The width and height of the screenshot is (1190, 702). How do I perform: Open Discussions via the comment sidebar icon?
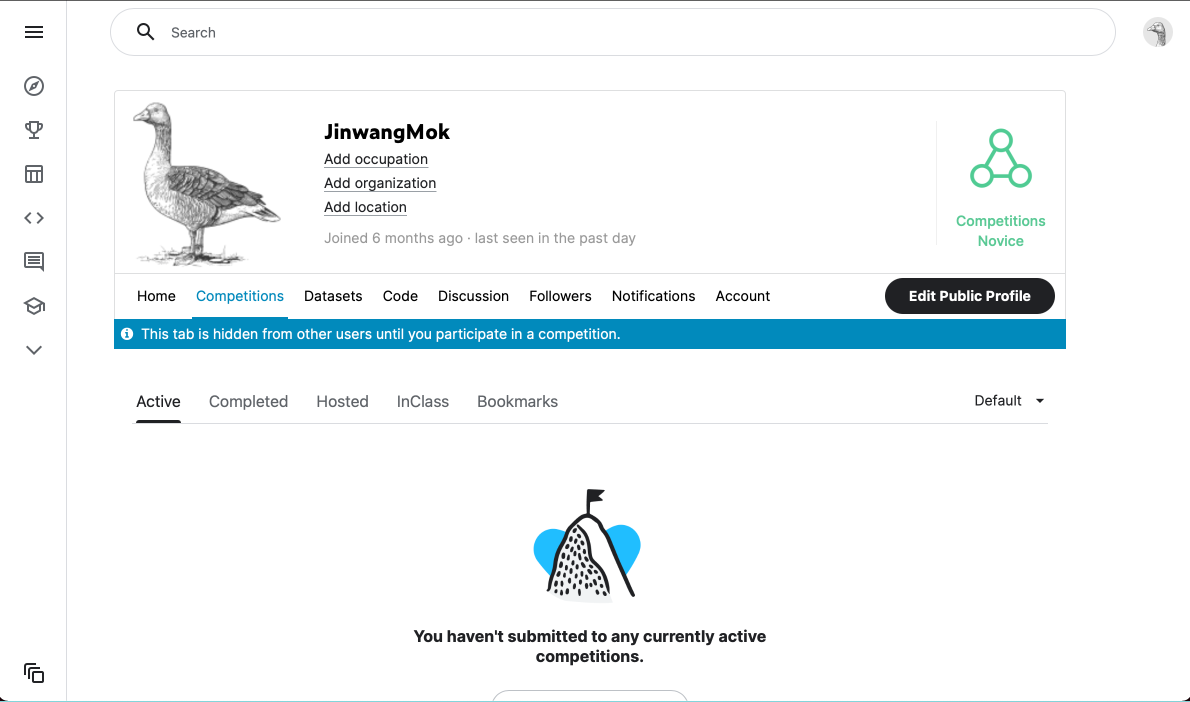pos(33,262)
